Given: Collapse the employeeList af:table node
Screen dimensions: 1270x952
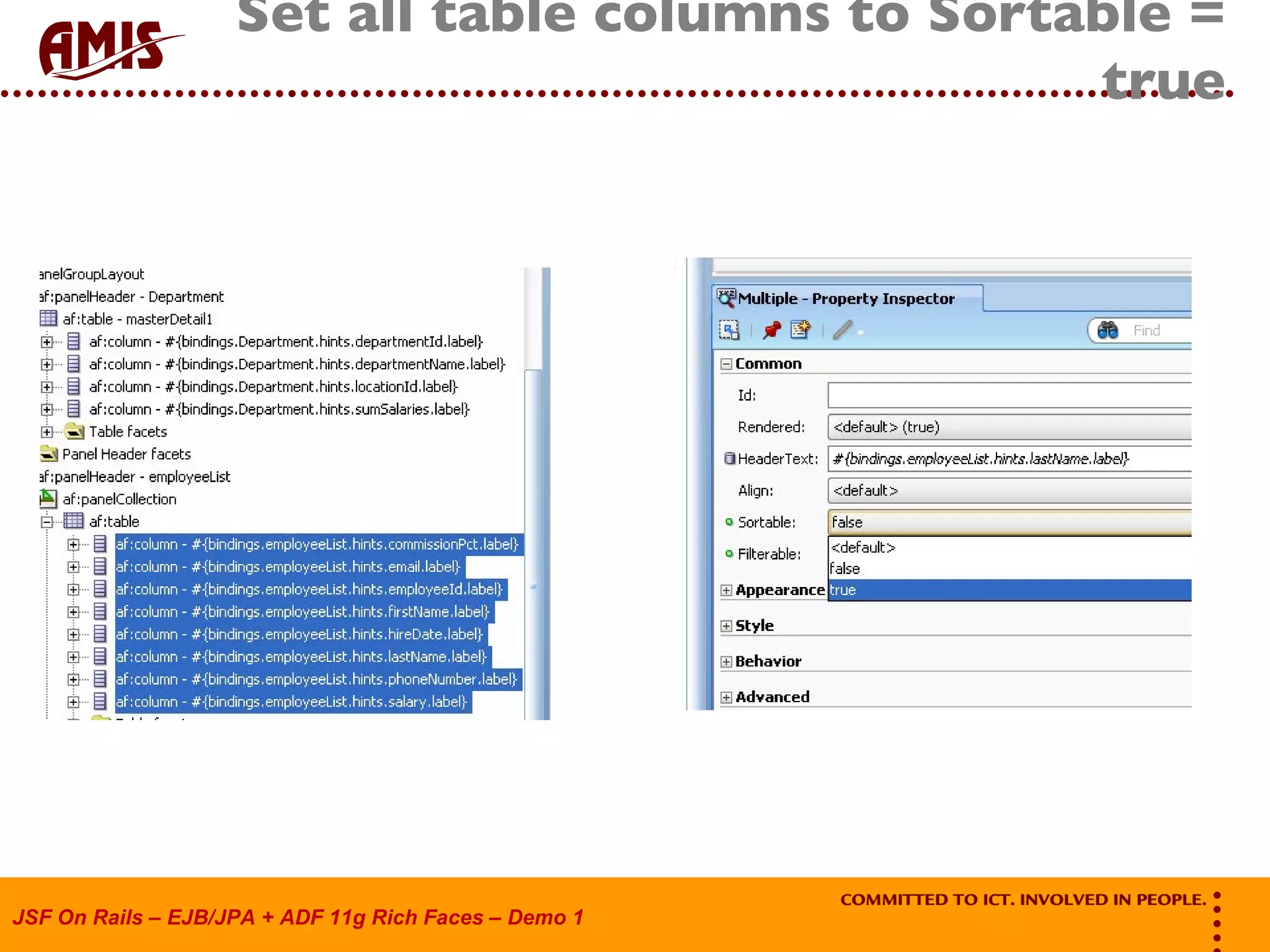Looking at the screenshot, I should click(47, 522).
